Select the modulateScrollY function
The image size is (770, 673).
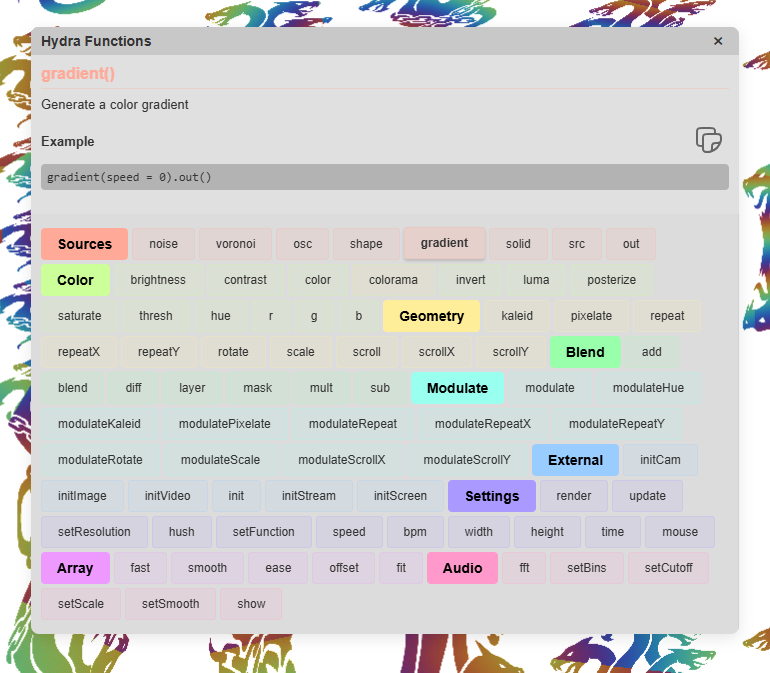tap(467, 459)
